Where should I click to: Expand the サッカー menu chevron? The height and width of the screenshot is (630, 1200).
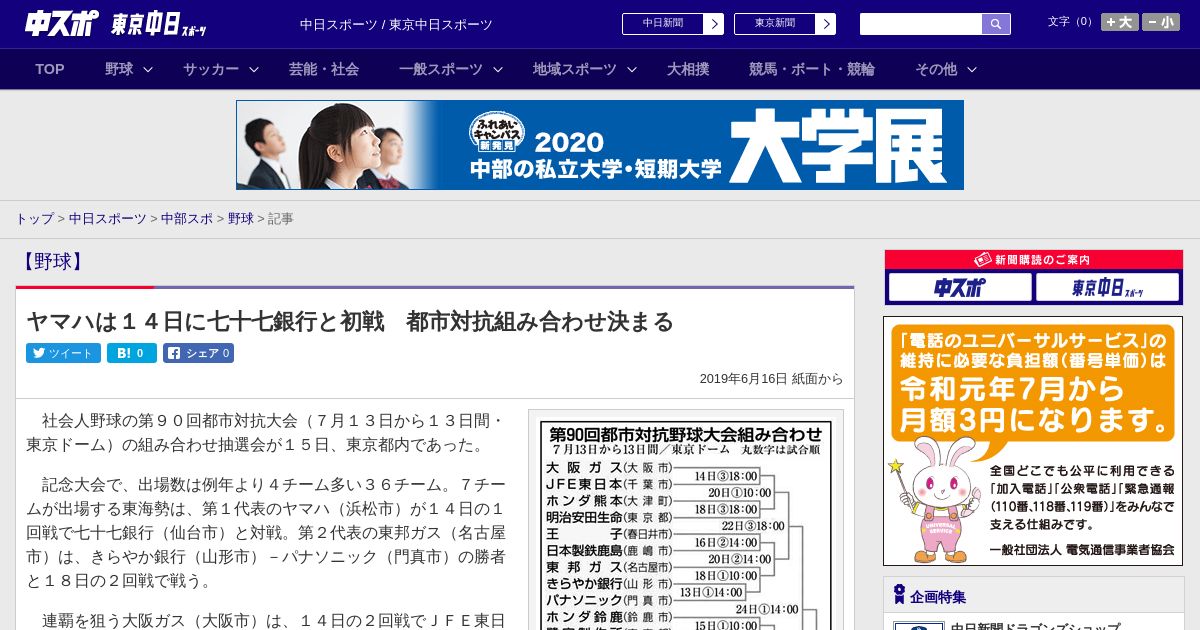point(254,69)
